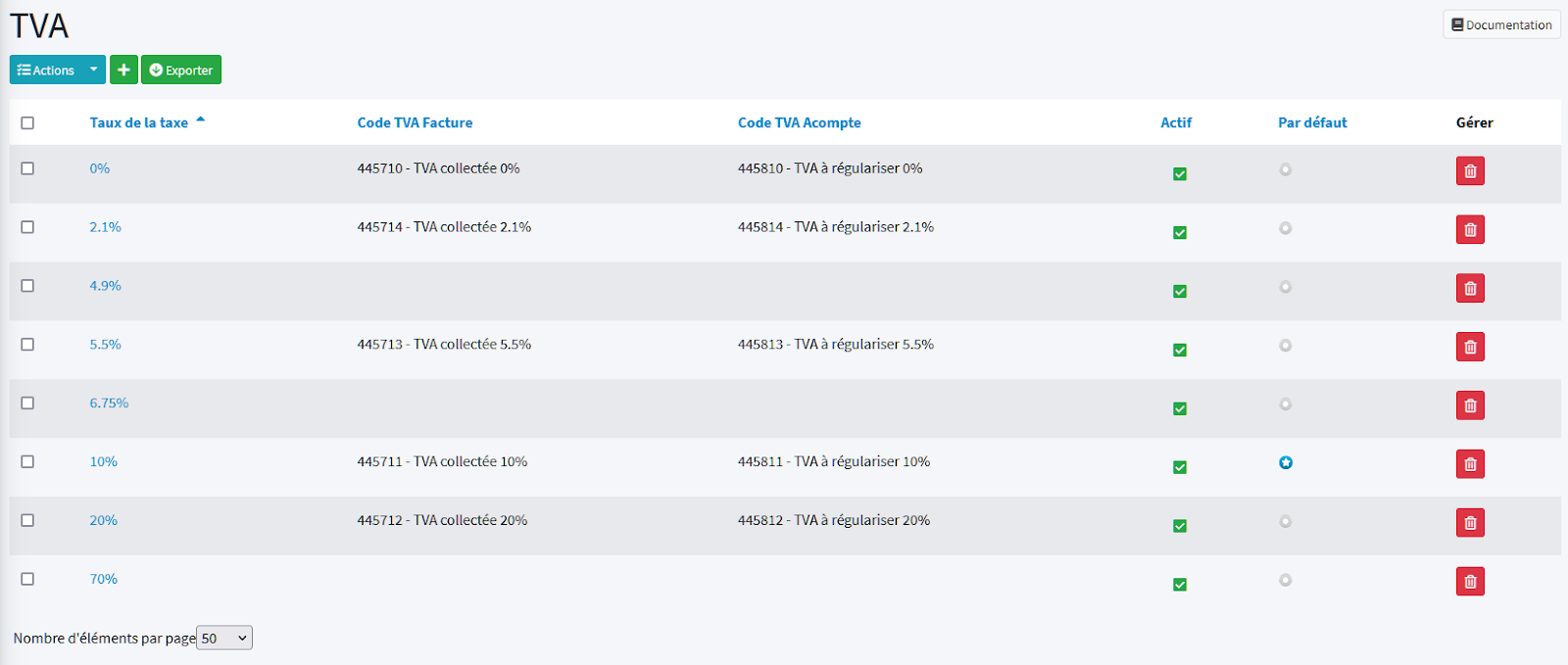
Task: Open the 10% tax rate link
Action: coord(104,462)
